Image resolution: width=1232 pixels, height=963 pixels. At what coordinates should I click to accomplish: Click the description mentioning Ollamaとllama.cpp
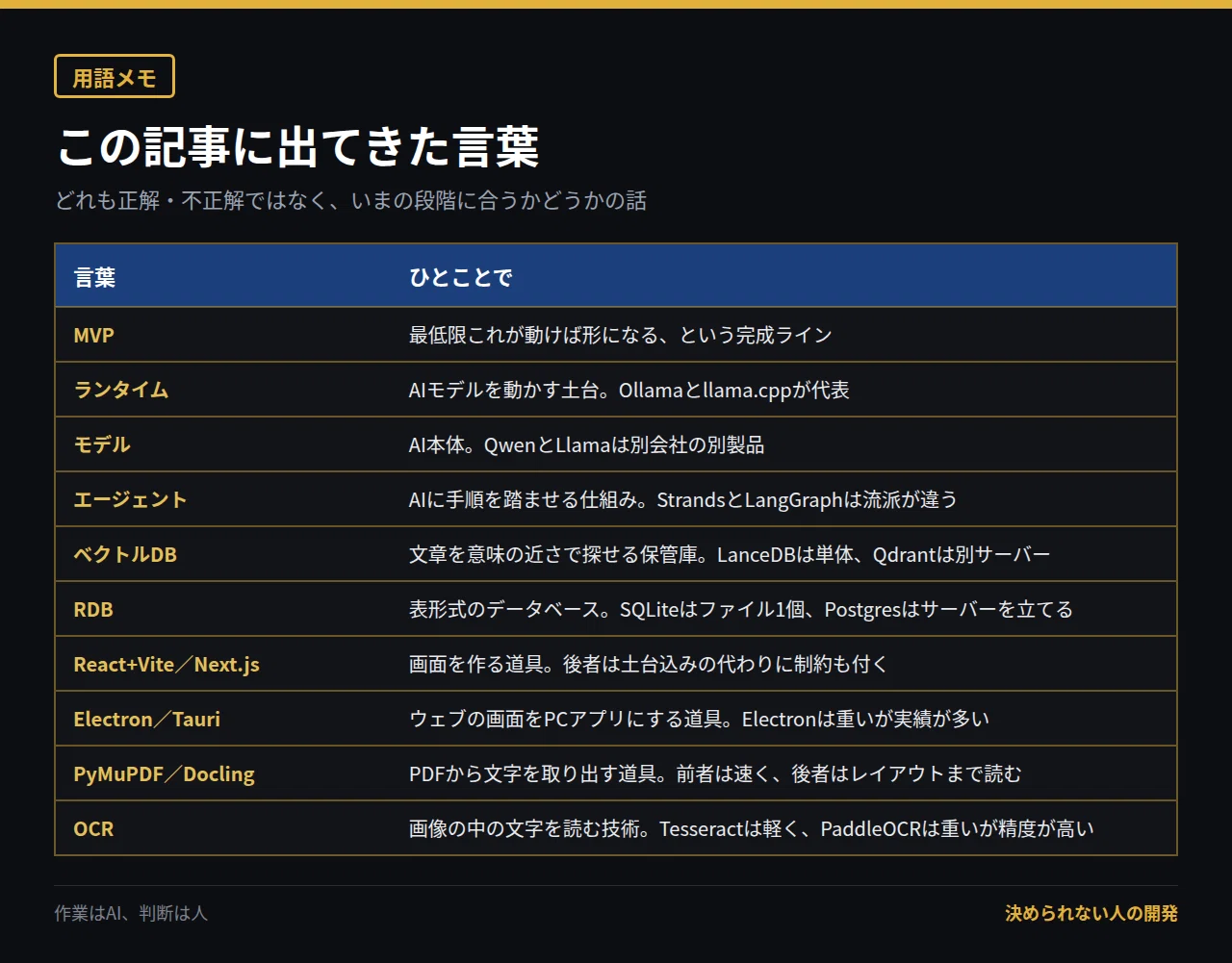(x=629, y=390)
